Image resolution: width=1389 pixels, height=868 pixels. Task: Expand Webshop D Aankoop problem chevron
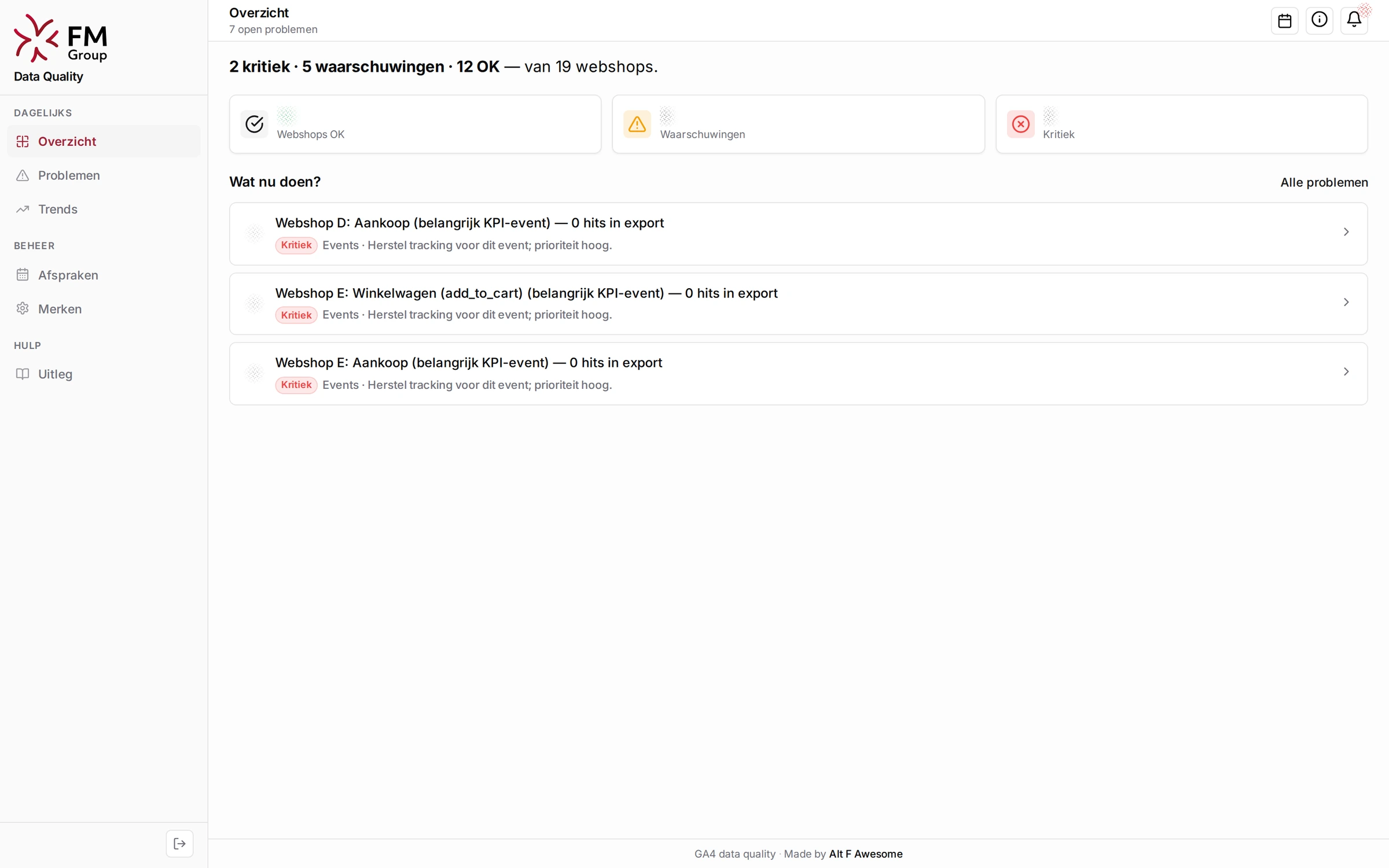[x=1346, y=232]
